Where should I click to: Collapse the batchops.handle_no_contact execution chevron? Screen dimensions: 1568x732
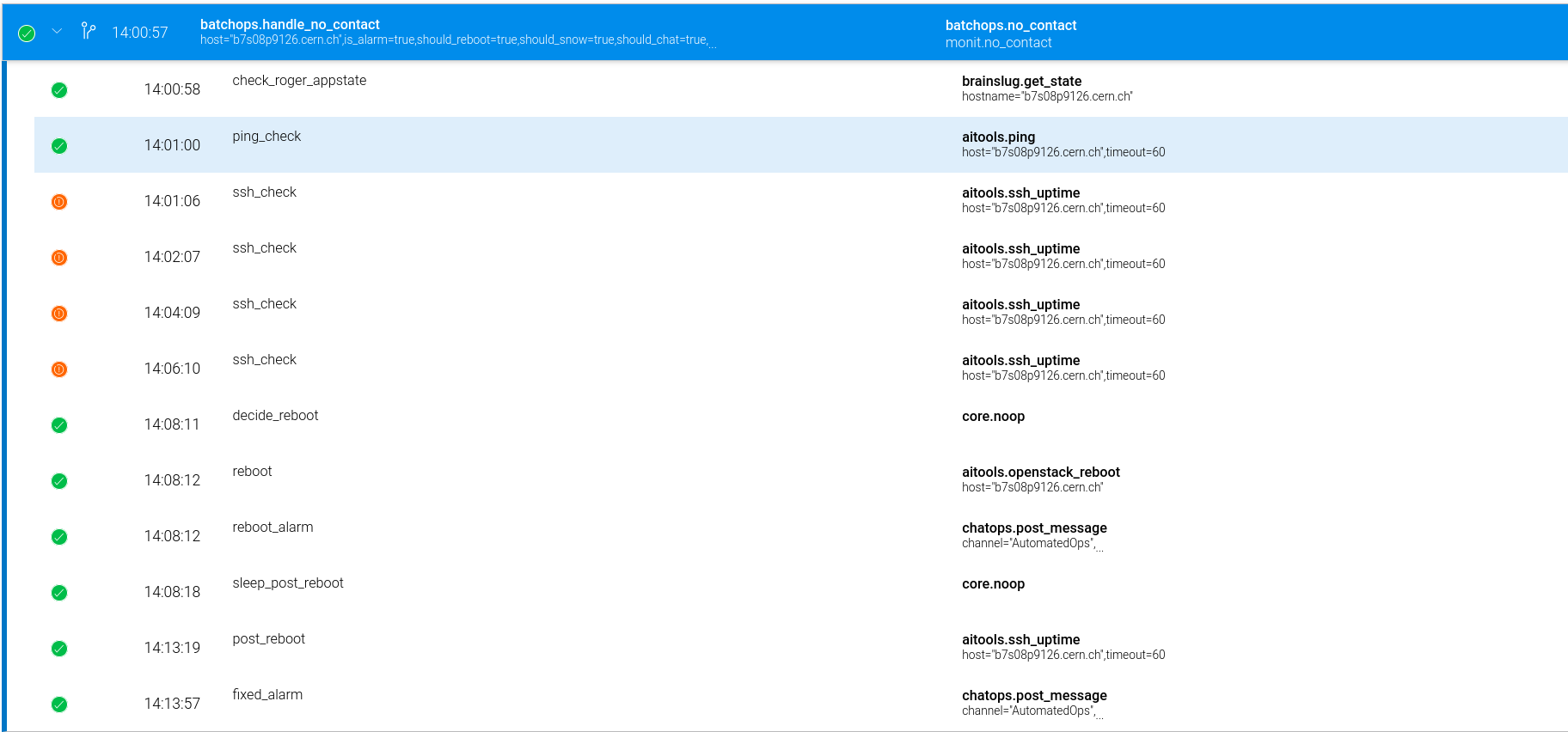[57, 32]
